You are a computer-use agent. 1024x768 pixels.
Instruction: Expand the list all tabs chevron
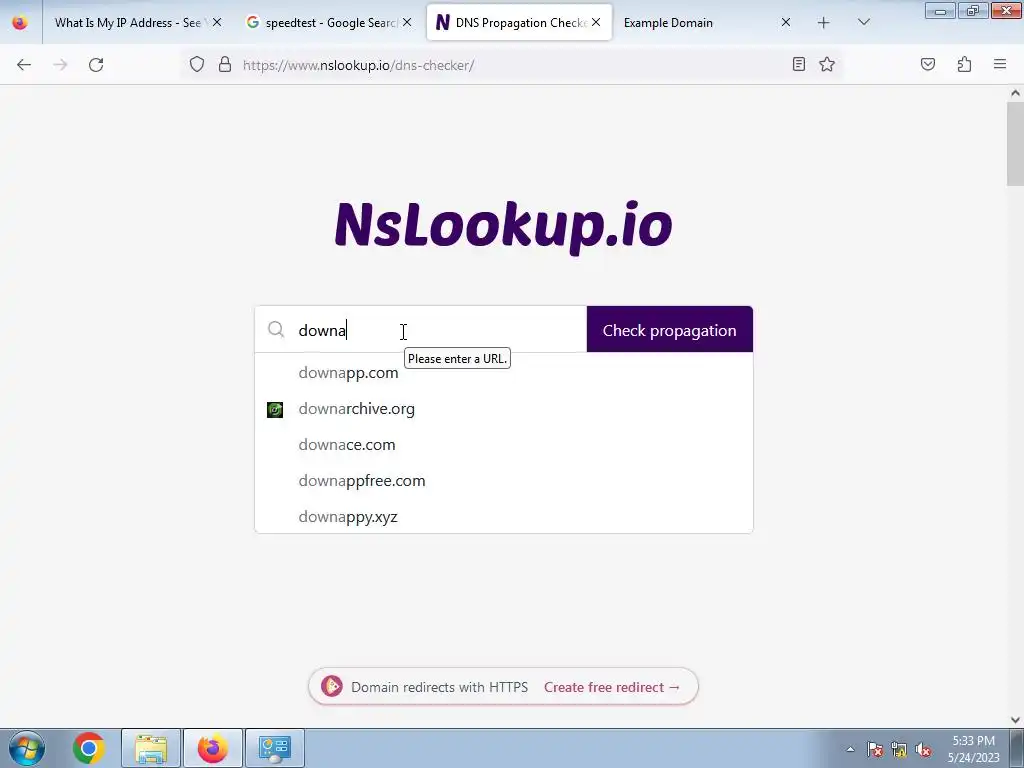coord(863,22)
